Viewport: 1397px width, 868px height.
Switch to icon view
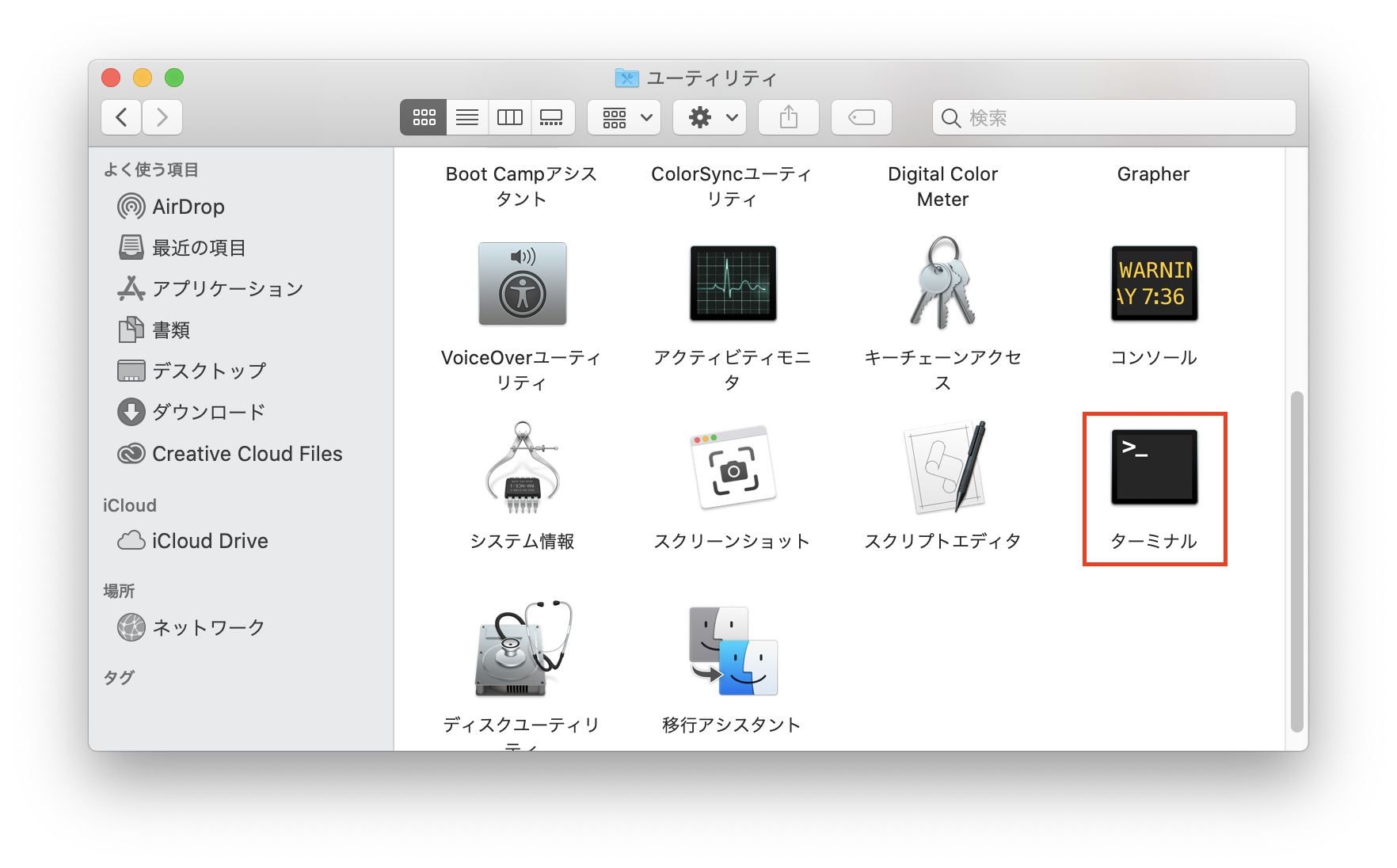coord(424,117)
